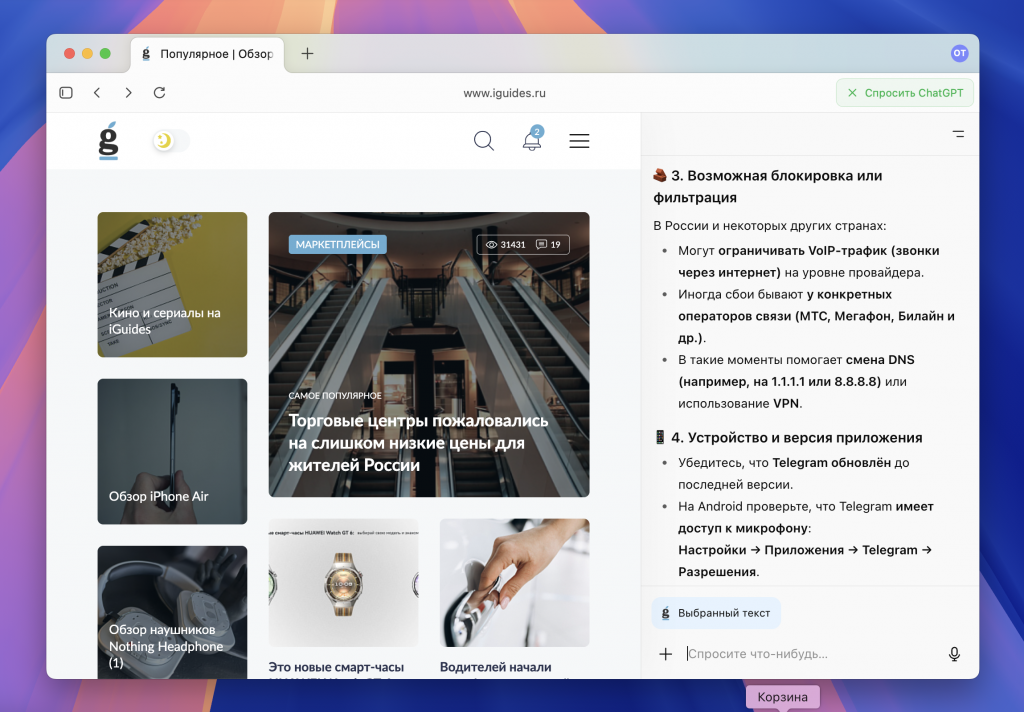This screenshot has height=712, width=1024.
Task: Click the Корзина dock tooltip
Action: click(x=782, y=697)
